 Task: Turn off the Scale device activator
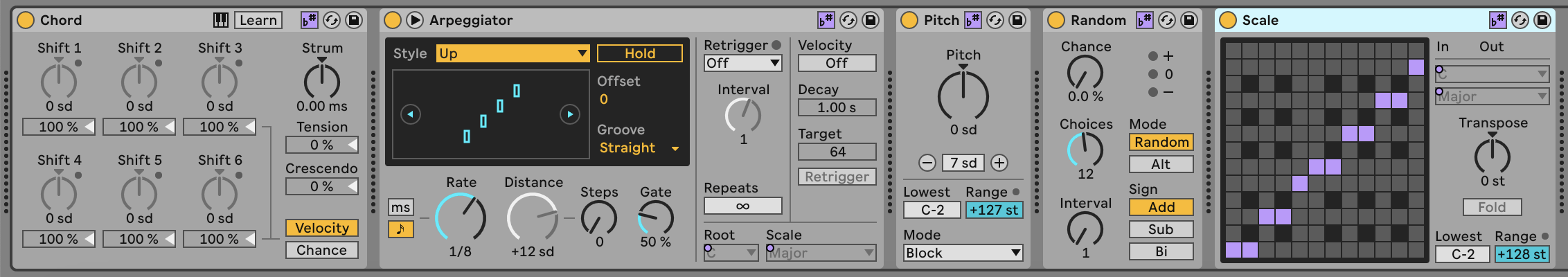[x=1228, y=20]
